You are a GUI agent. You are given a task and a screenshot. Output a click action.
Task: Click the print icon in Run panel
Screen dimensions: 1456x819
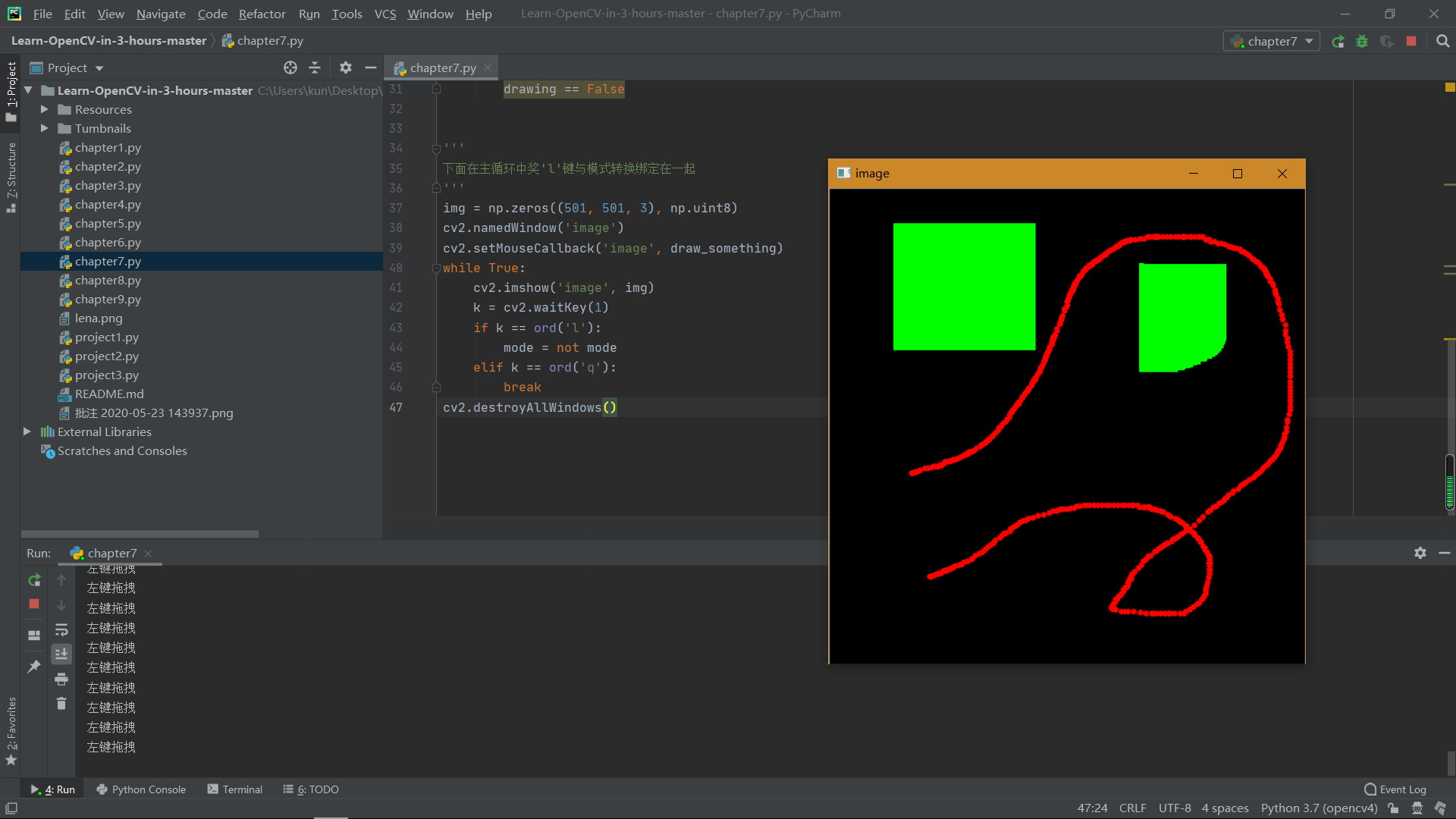(x=61, y=679)
